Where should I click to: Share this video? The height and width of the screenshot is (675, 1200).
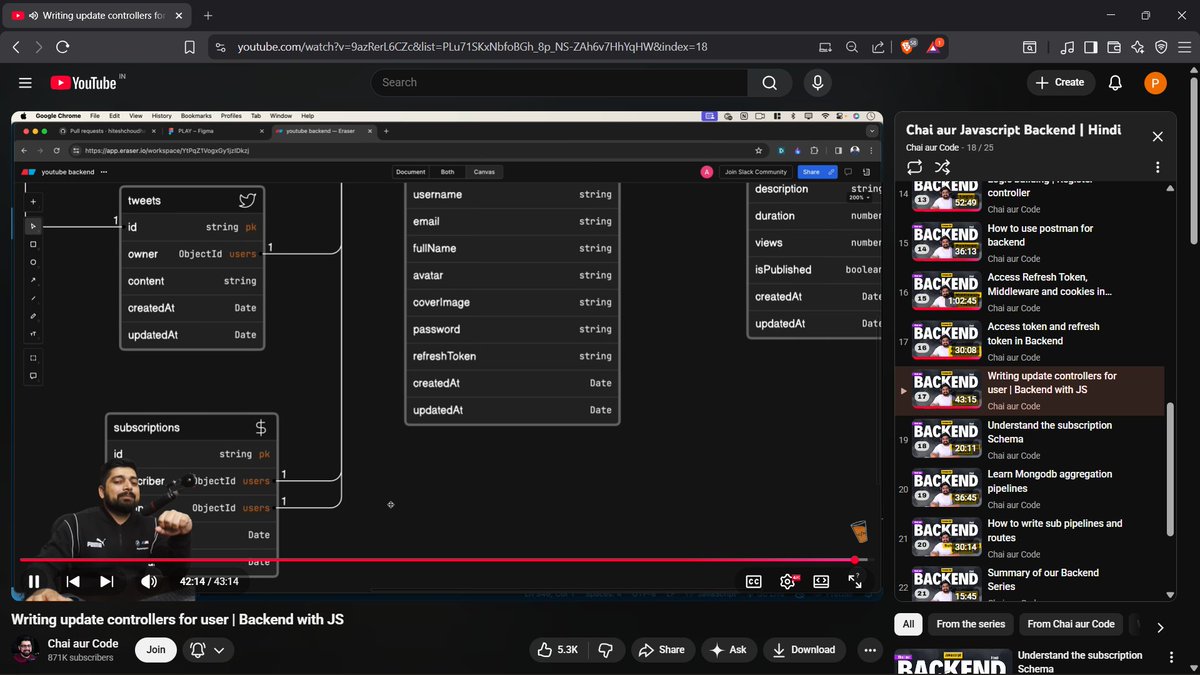tap(662, 649)
